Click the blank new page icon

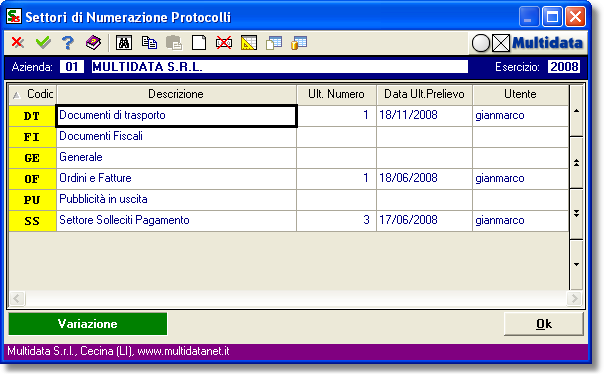[x=199, y=43]
